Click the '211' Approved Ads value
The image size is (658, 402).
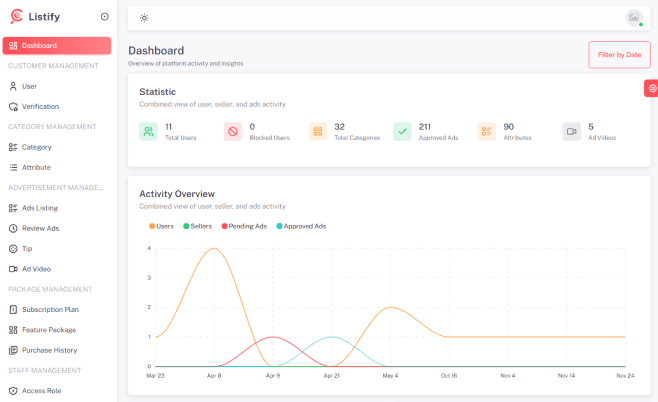tap(425, 127)
